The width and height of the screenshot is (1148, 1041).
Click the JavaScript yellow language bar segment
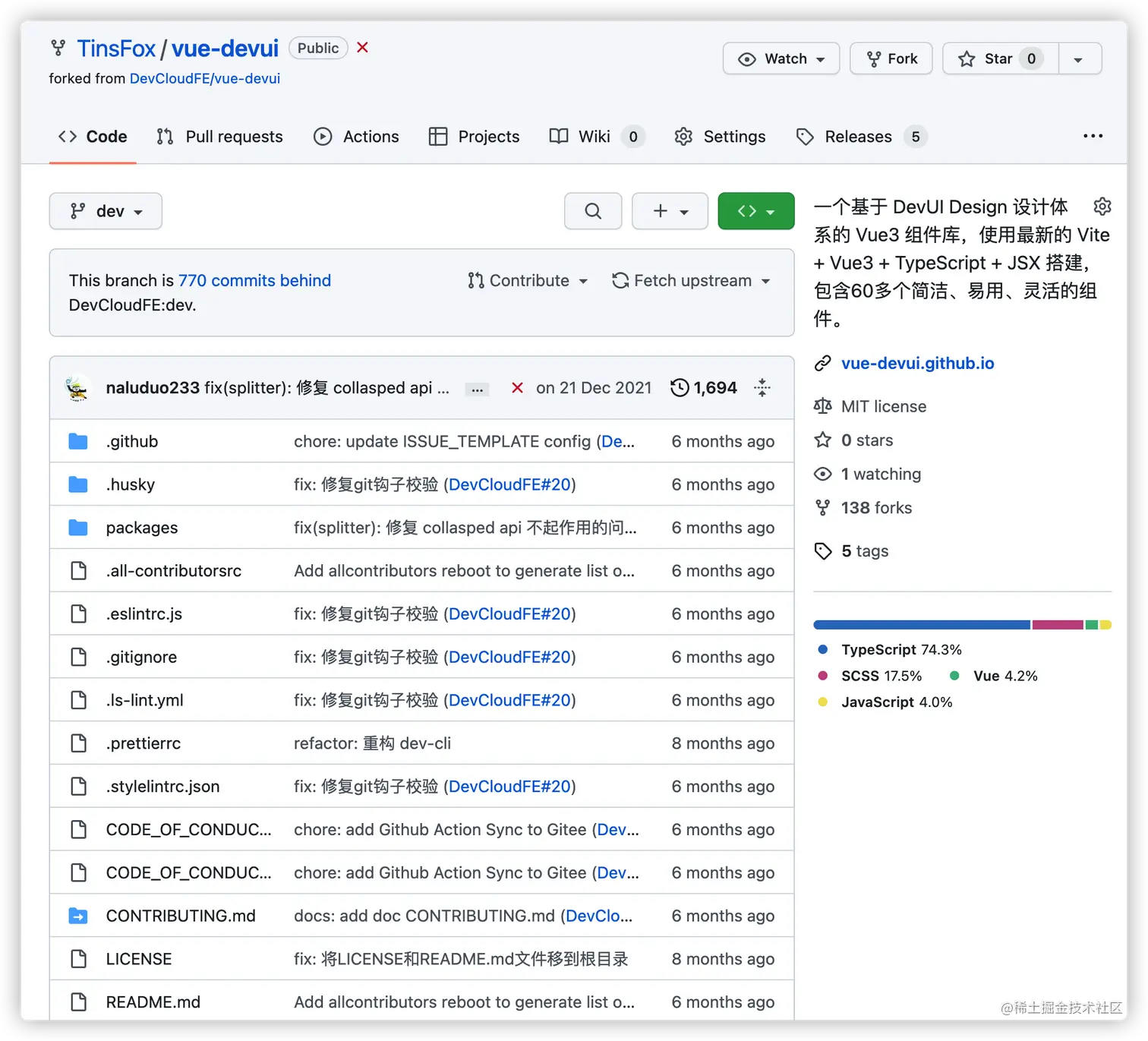coord(1106,625)
